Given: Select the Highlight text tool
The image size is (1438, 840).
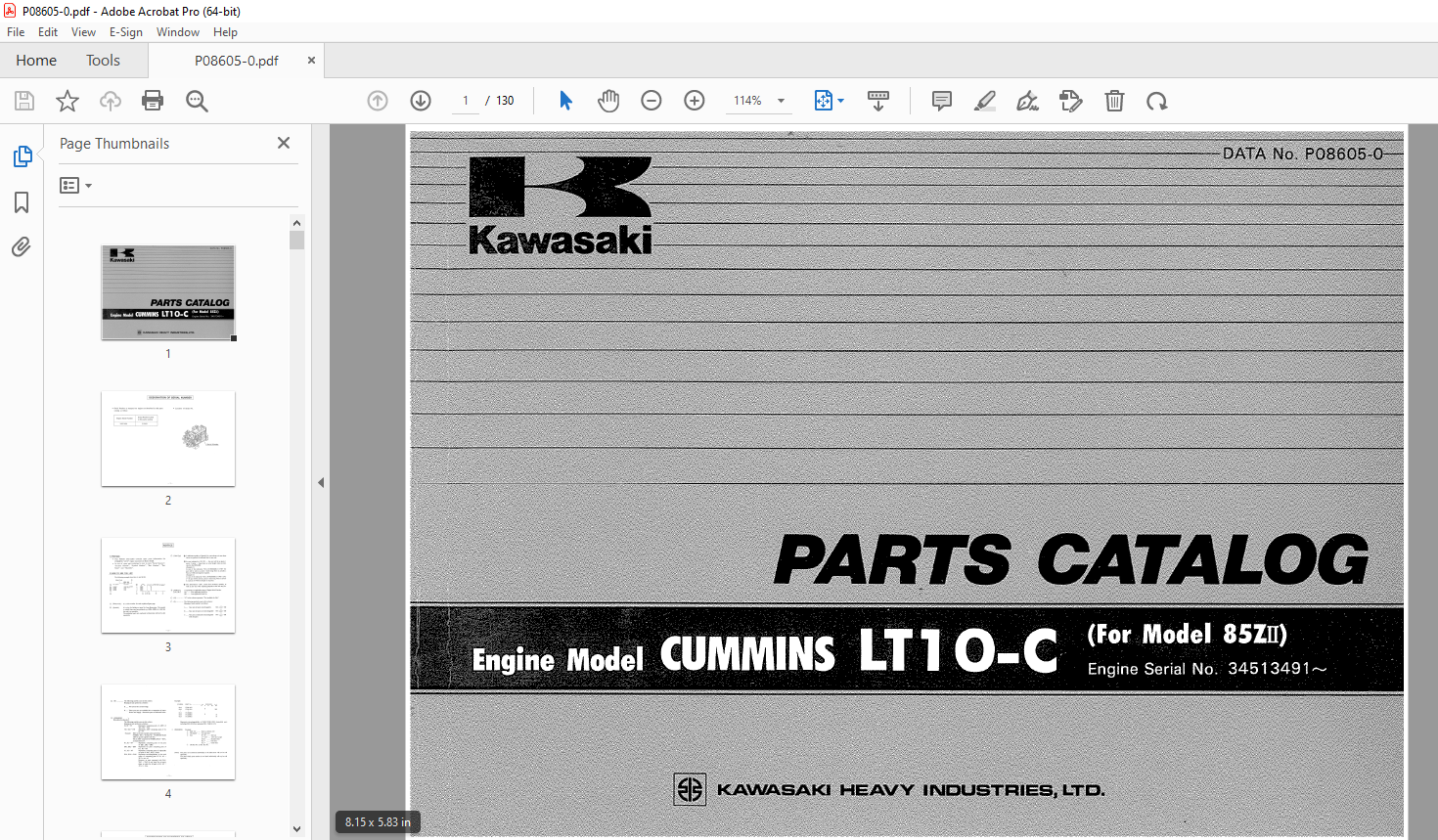Looking at the screenshot, I should click(985, 101).
